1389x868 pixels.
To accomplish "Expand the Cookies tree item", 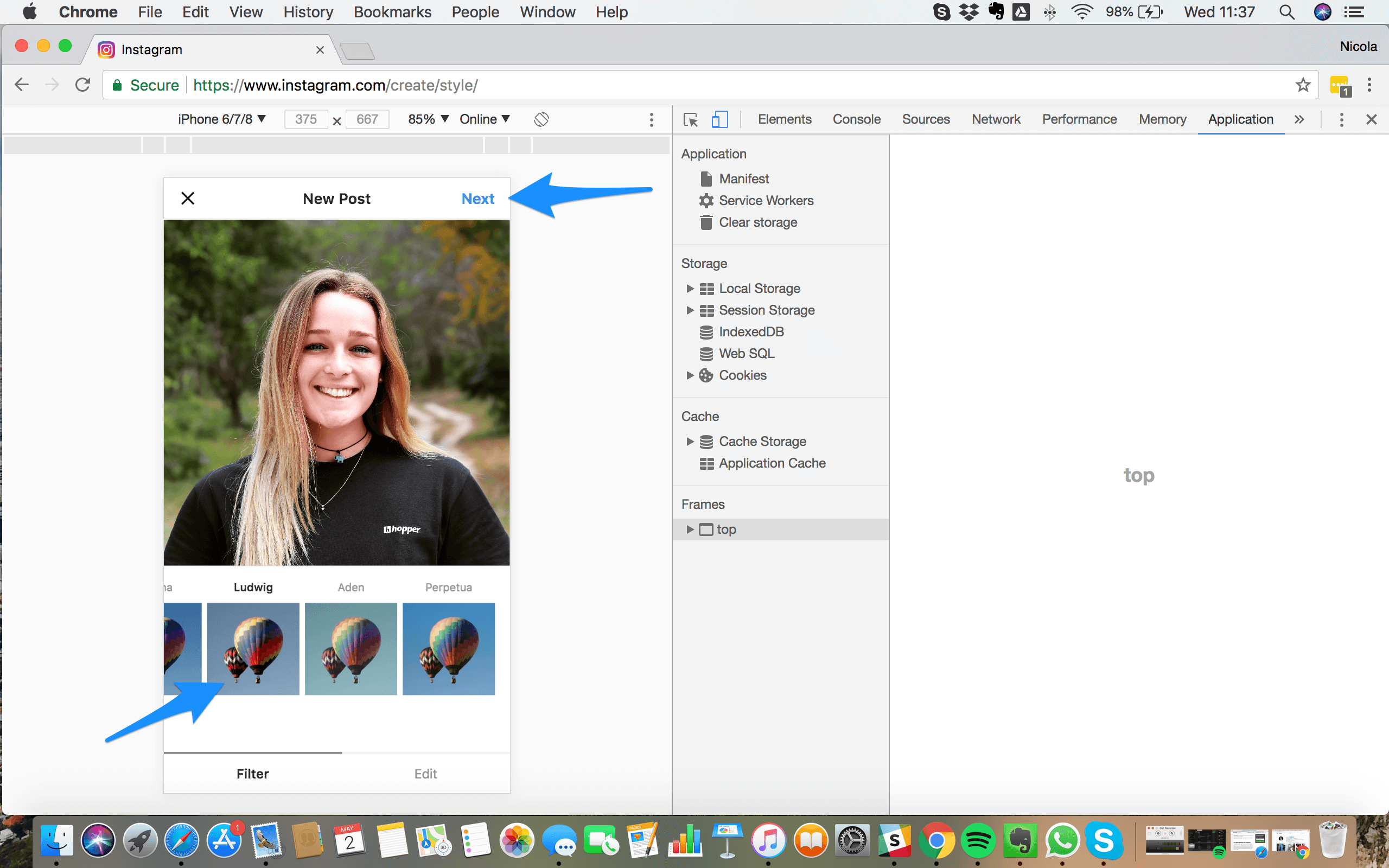I will click(x=687, y=375).
